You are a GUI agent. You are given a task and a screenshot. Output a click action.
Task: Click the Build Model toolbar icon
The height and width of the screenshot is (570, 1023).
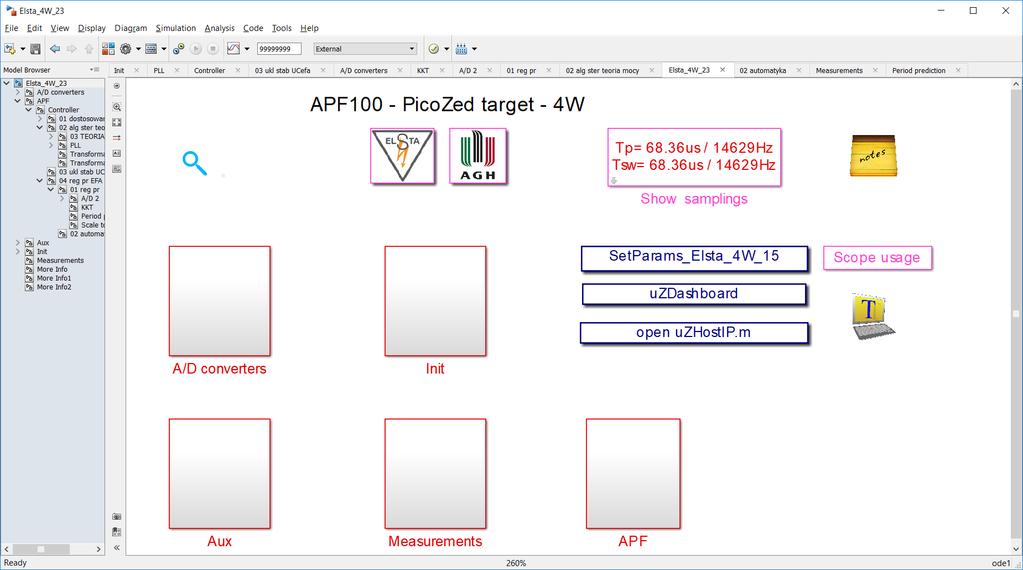click(461, 49)
